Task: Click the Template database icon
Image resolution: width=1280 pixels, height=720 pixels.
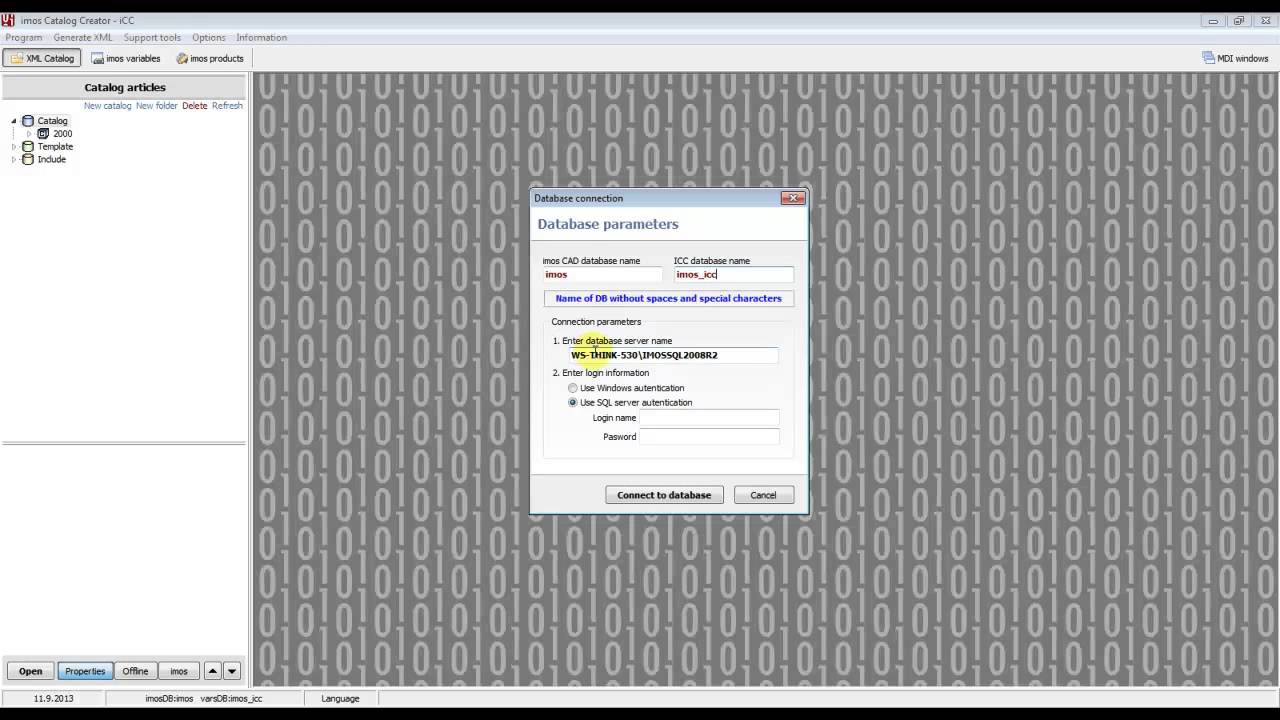Action: 28,147
